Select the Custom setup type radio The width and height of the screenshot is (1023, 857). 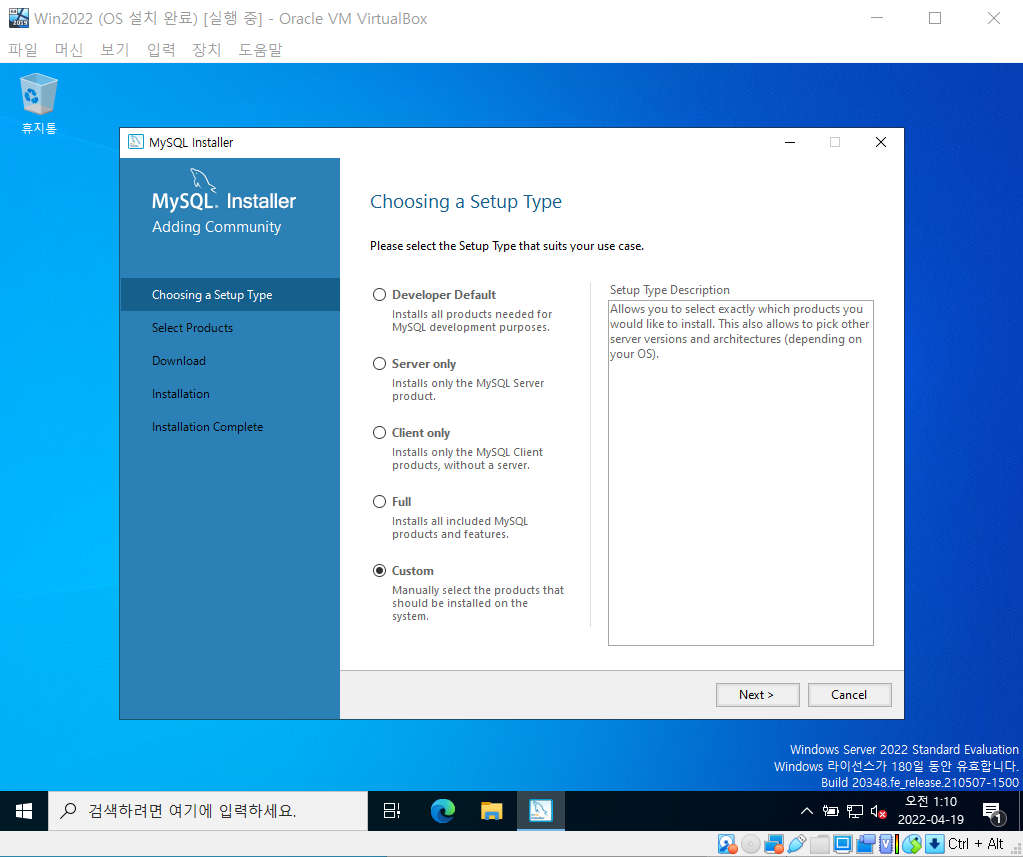pyautogui.click(x=379, y=571)
